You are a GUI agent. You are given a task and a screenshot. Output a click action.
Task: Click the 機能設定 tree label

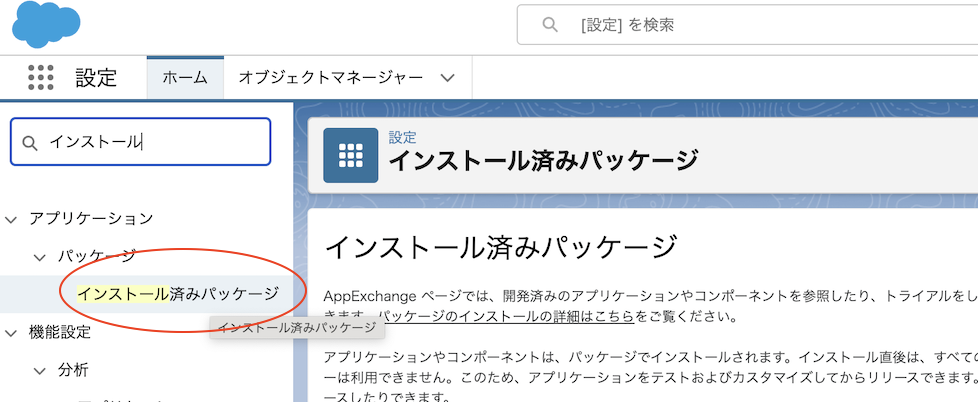pyautogui.click(x=60, y=332)
